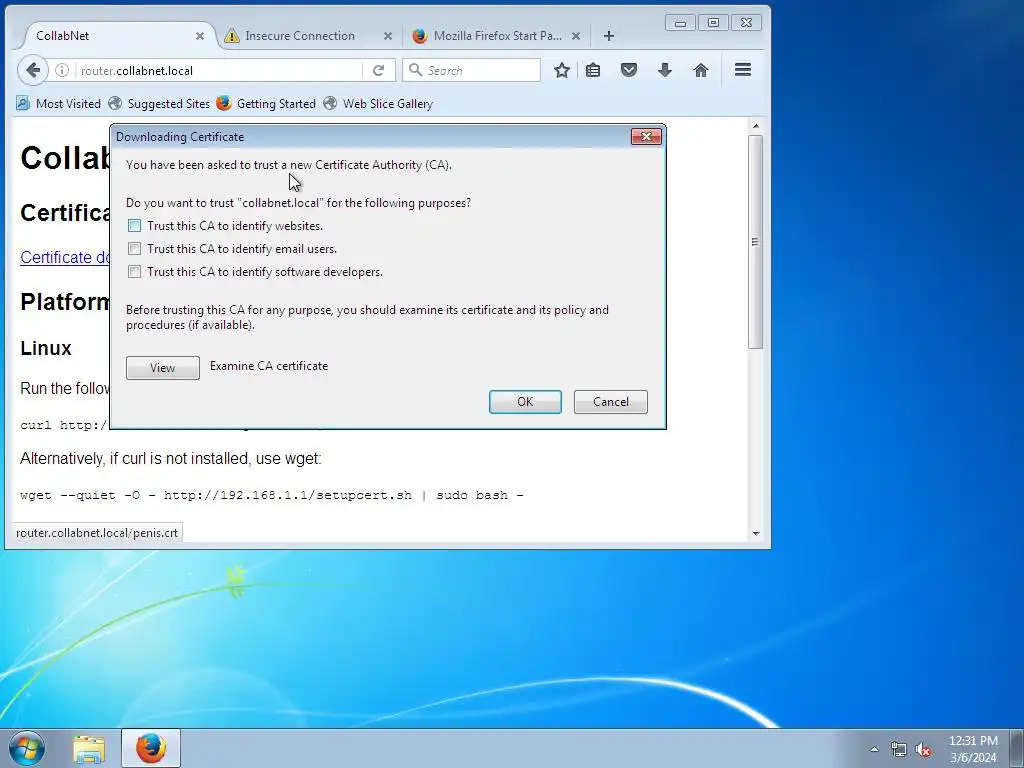The image size is (1024, 768).
Task: Show hidden tray icons arrow
Action: point(874,749)
